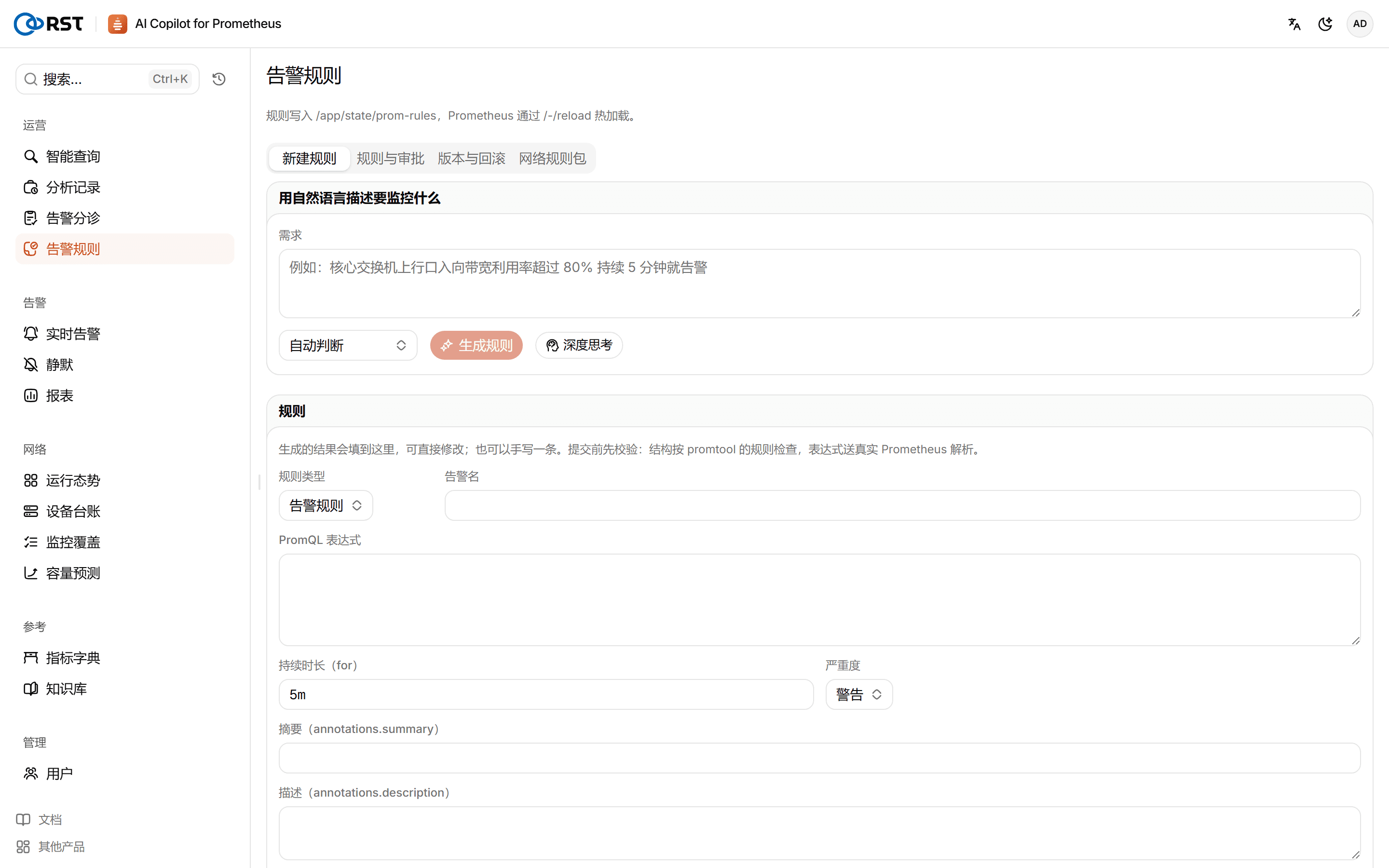Viewport: 1389px width, 868px height.
Task: Click the 生成规则 button
Action: pyautogui.click(x=476, y=345)
